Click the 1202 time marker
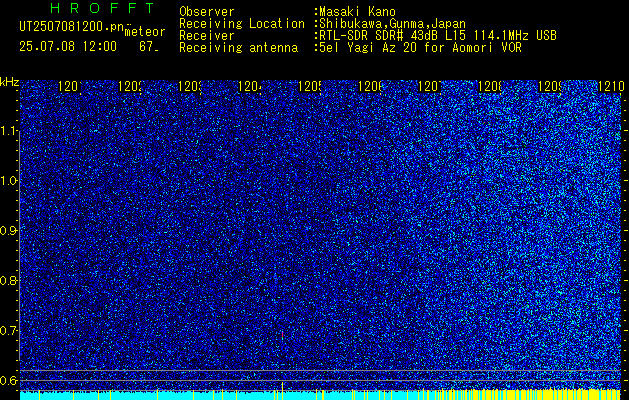Viewport: 629px width, 400px height. coord(130,86)
